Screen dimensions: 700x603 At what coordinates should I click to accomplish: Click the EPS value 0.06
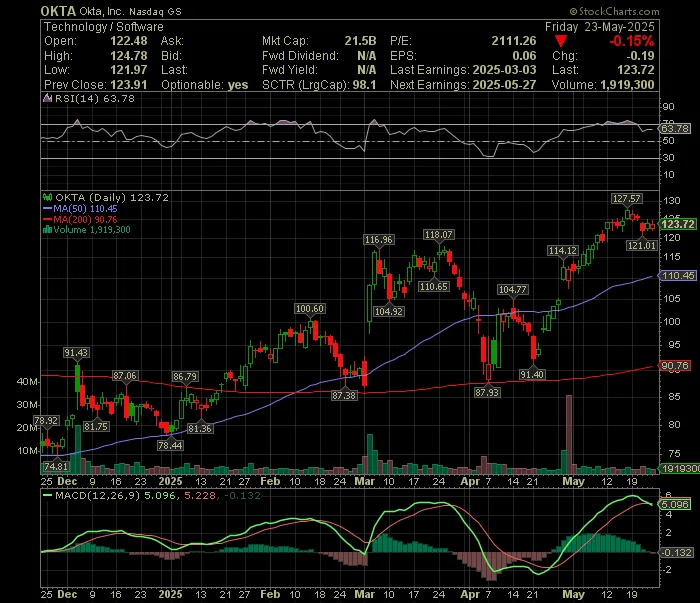524,56
